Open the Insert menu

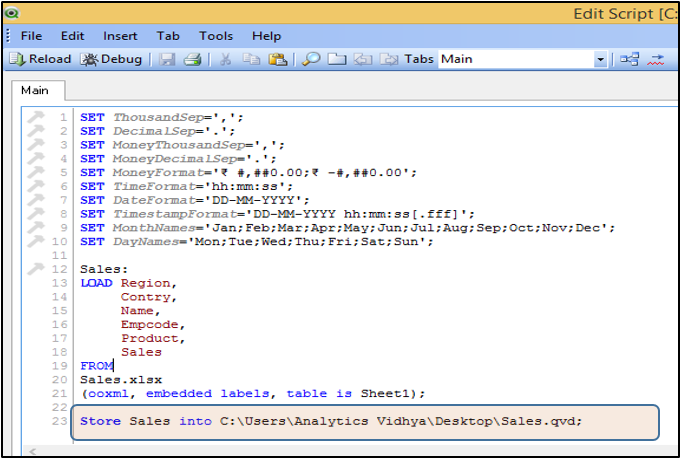120,35
